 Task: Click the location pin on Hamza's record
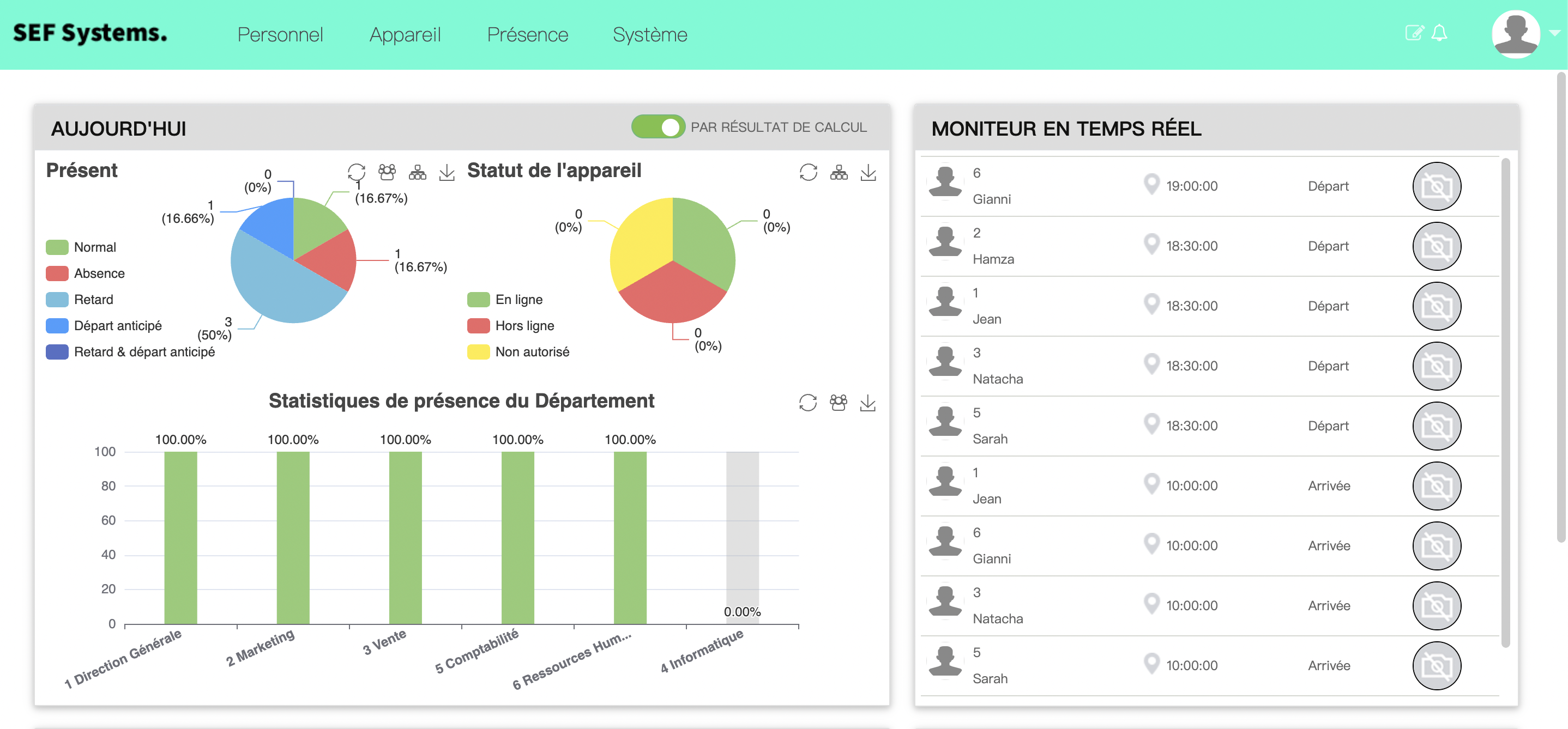click(x=1151, y=244)
